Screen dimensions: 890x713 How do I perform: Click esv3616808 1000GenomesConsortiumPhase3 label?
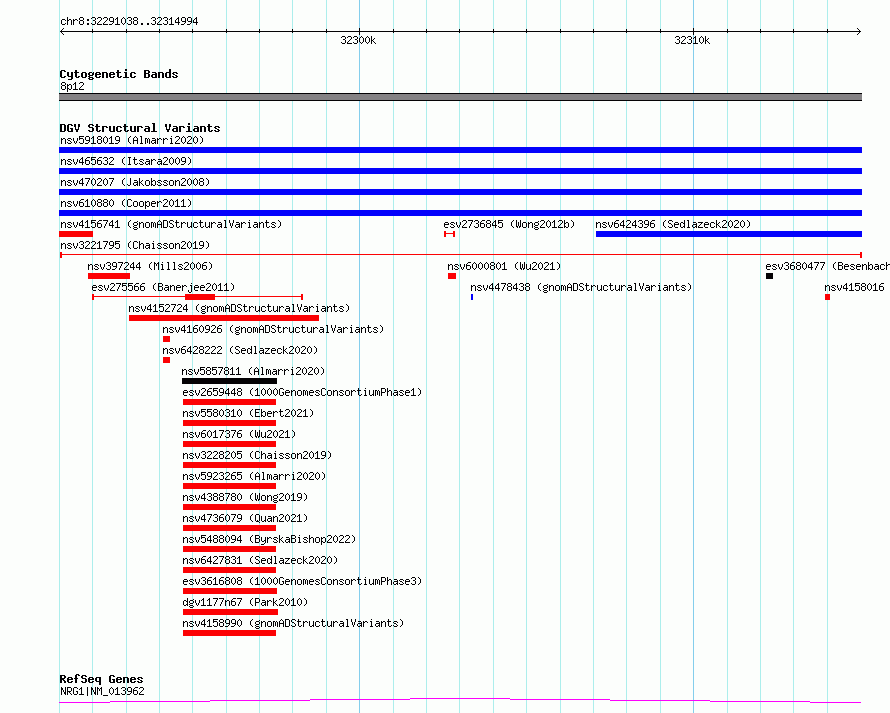pyautogui.click(x=302, y=581)
